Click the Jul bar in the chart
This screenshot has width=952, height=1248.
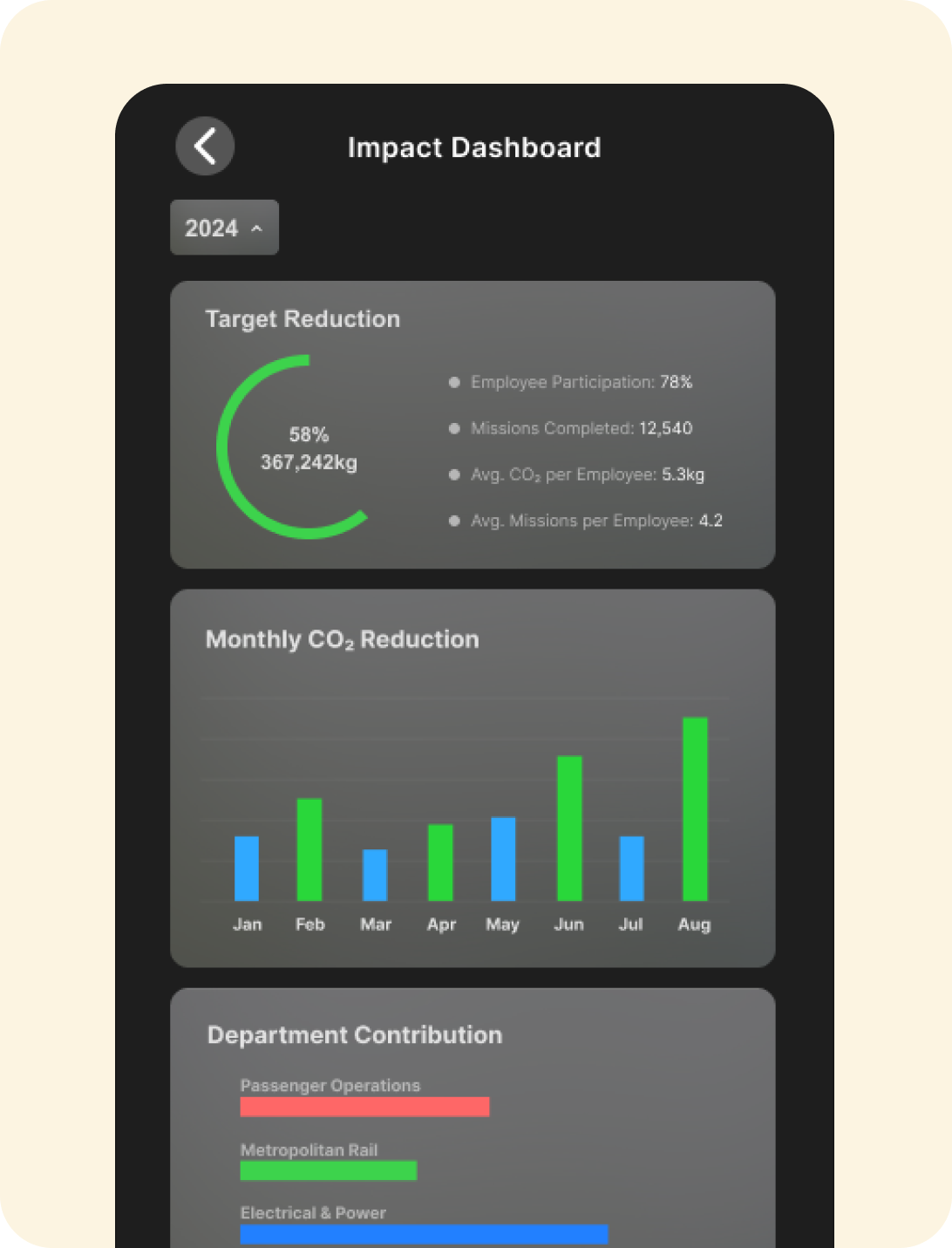click(x=632, y=869)
